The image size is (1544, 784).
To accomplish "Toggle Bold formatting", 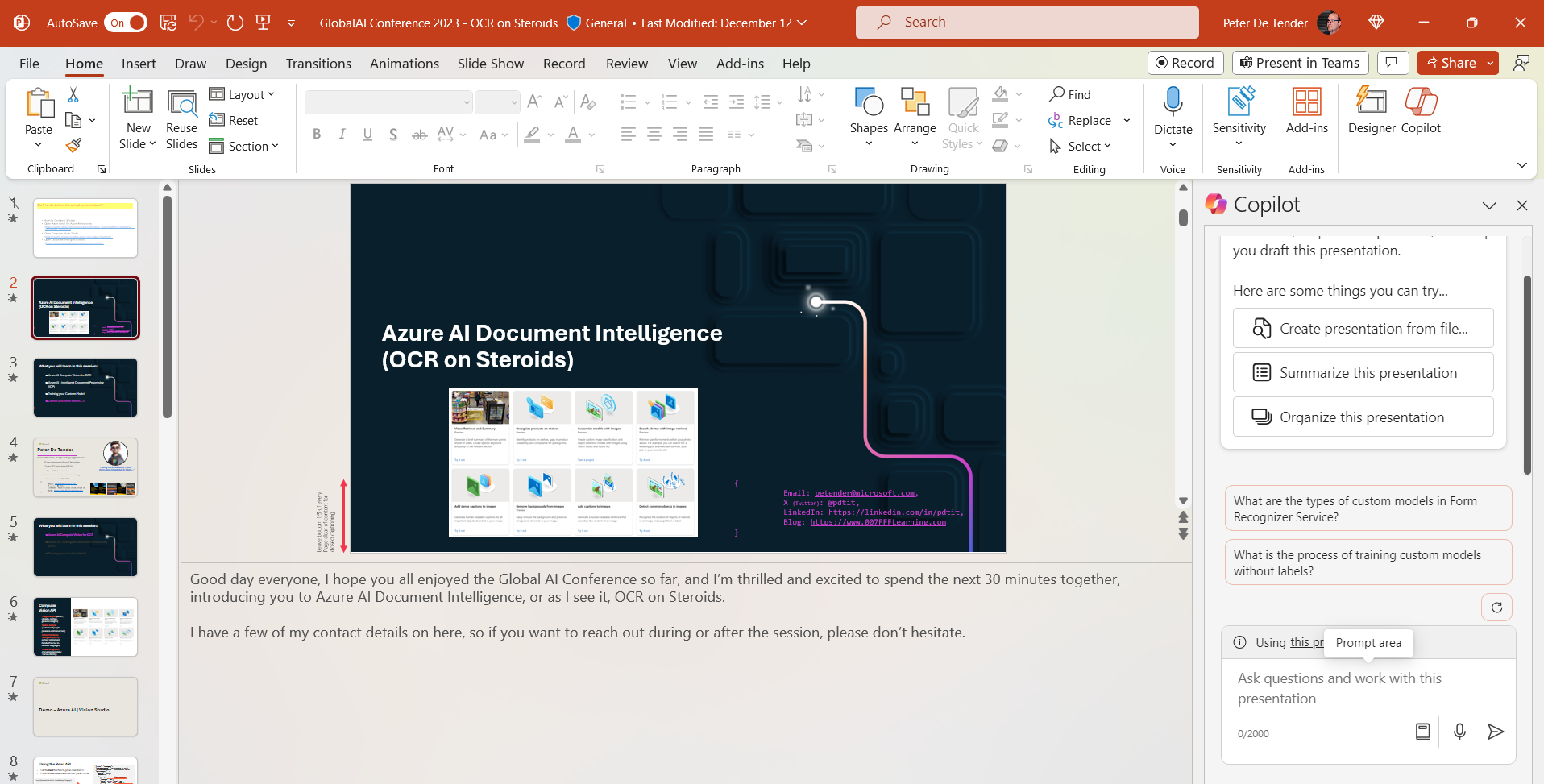I will click(x=317, y=135).
